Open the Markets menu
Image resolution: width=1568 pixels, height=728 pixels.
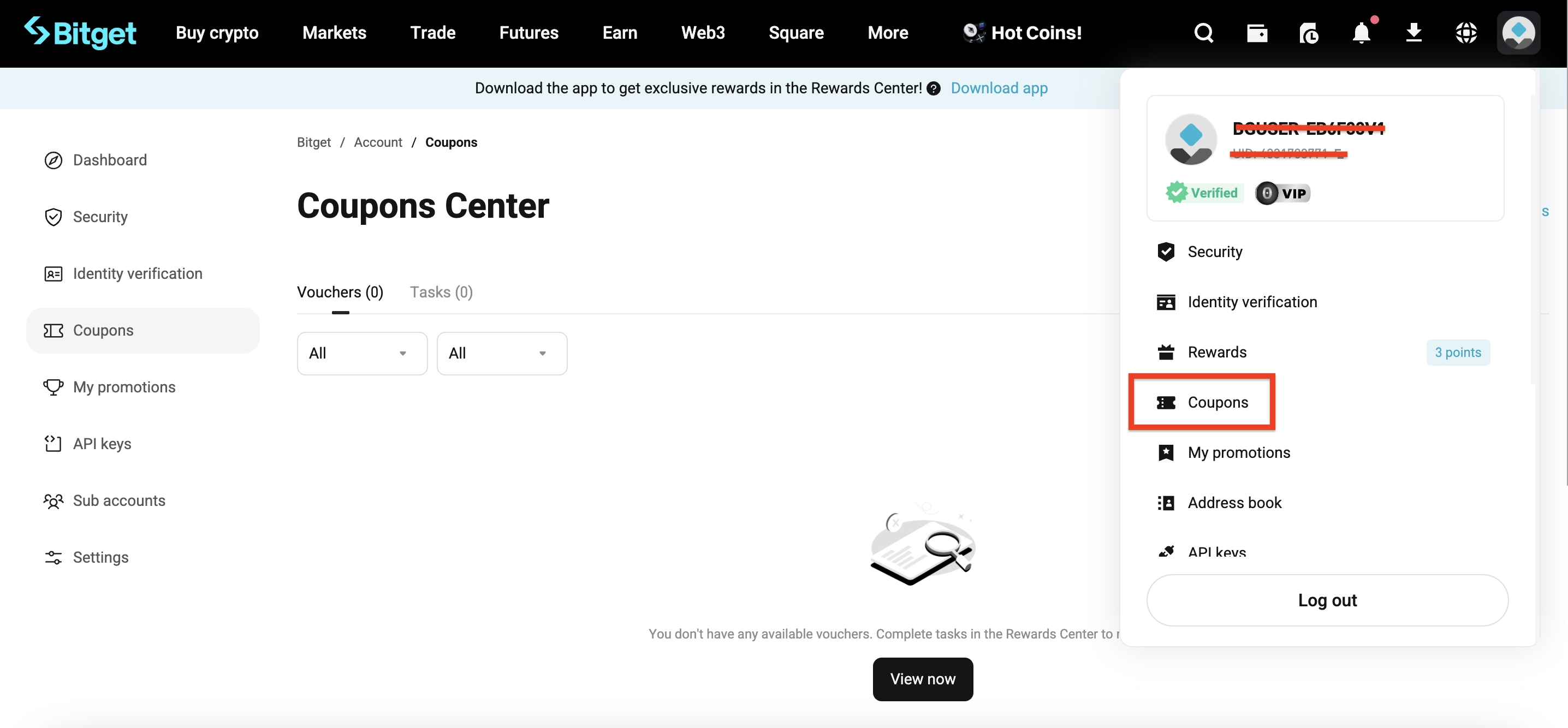(334, 33)
